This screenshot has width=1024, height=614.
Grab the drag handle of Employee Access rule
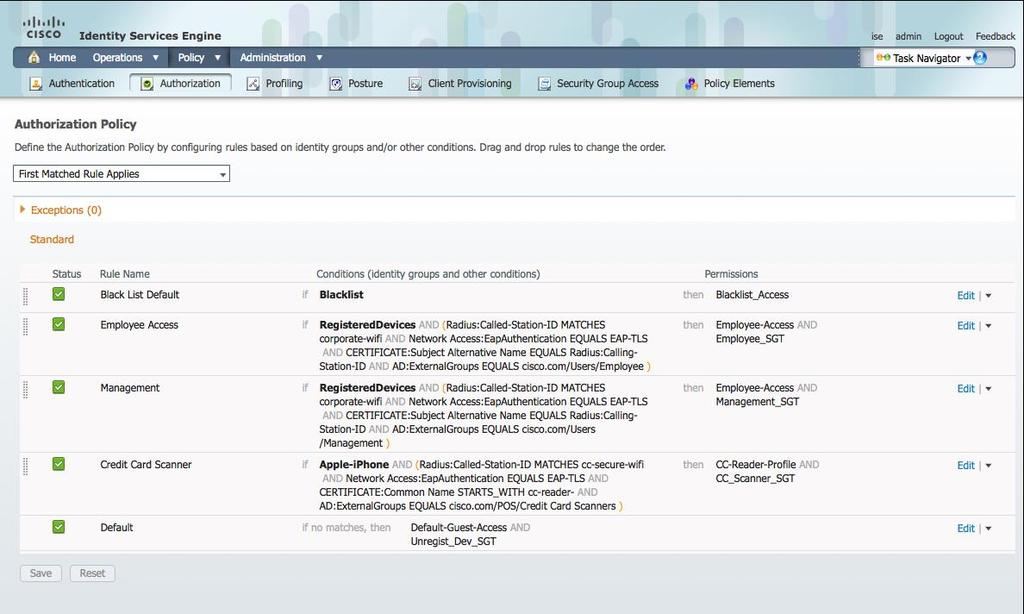pos(25,327)
